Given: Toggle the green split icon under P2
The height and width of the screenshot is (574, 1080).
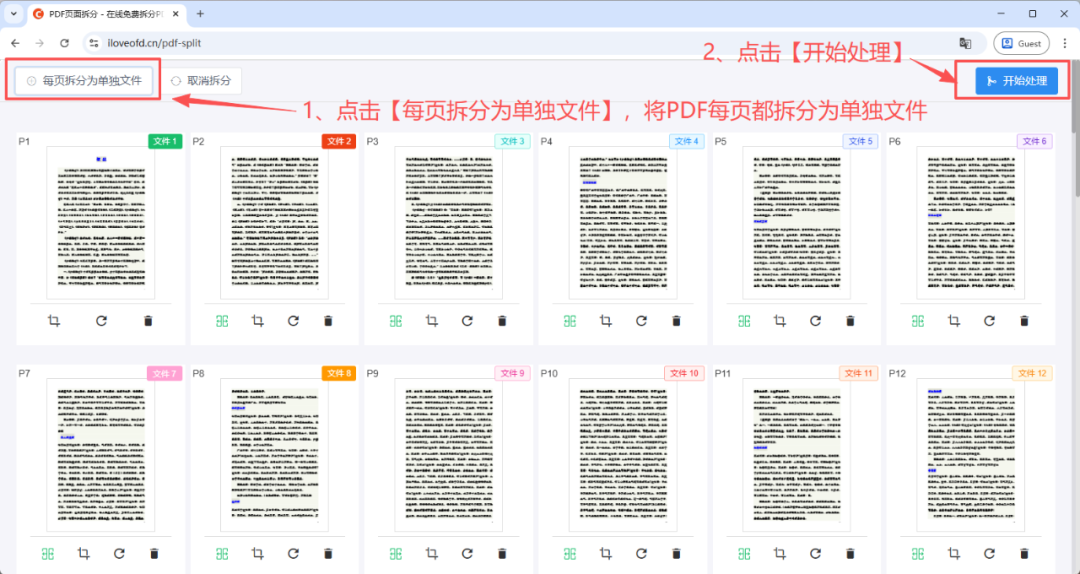Looking at the screenshot, I should [222, 320].
